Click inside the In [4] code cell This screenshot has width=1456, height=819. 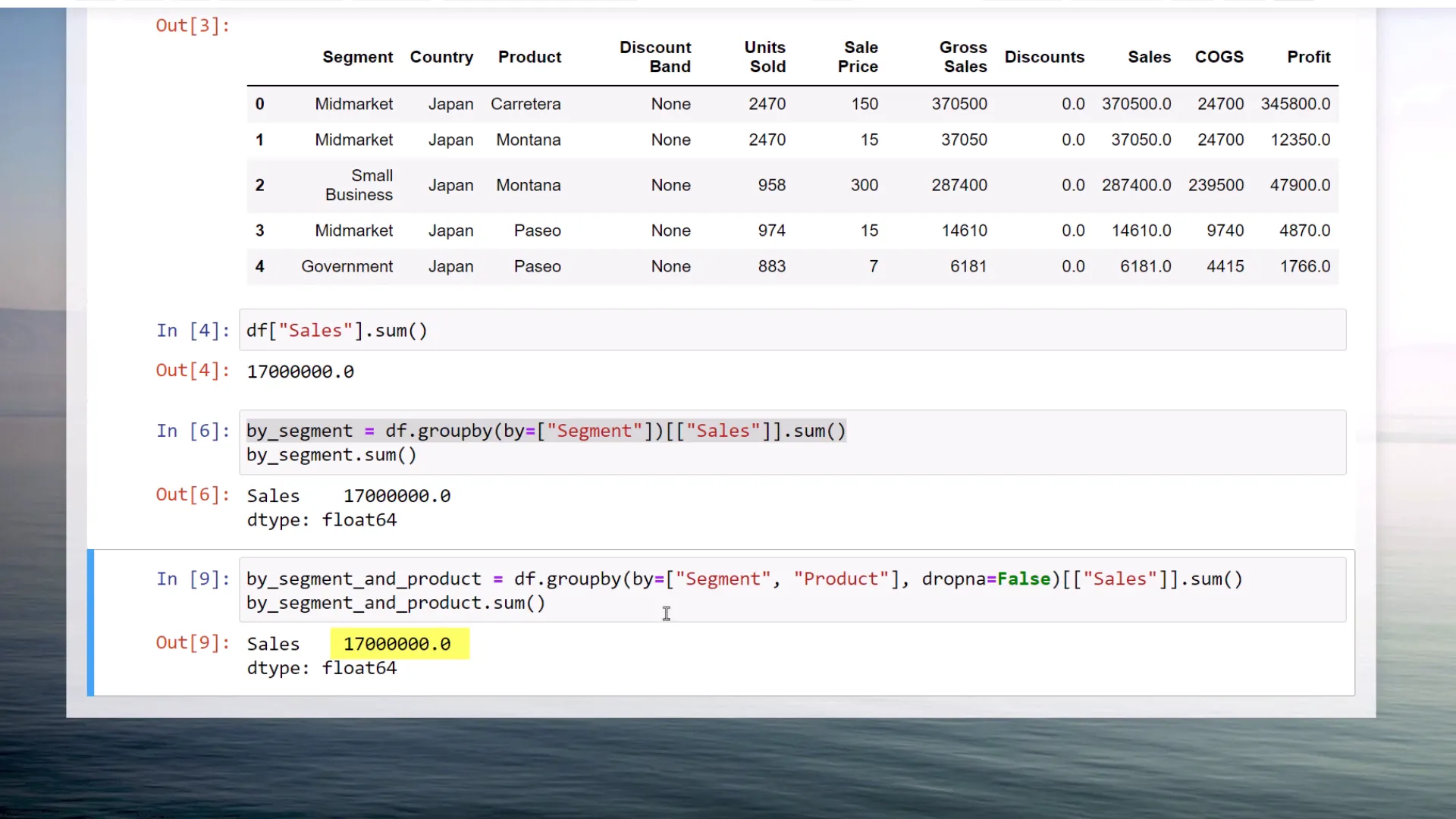tap(336, 330)
